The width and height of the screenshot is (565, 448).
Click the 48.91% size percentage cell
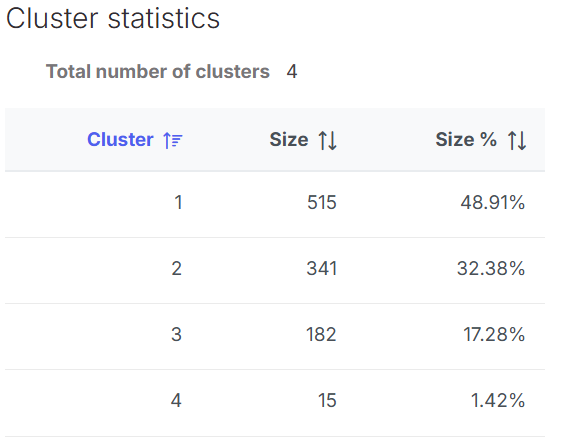pos(493,202)
